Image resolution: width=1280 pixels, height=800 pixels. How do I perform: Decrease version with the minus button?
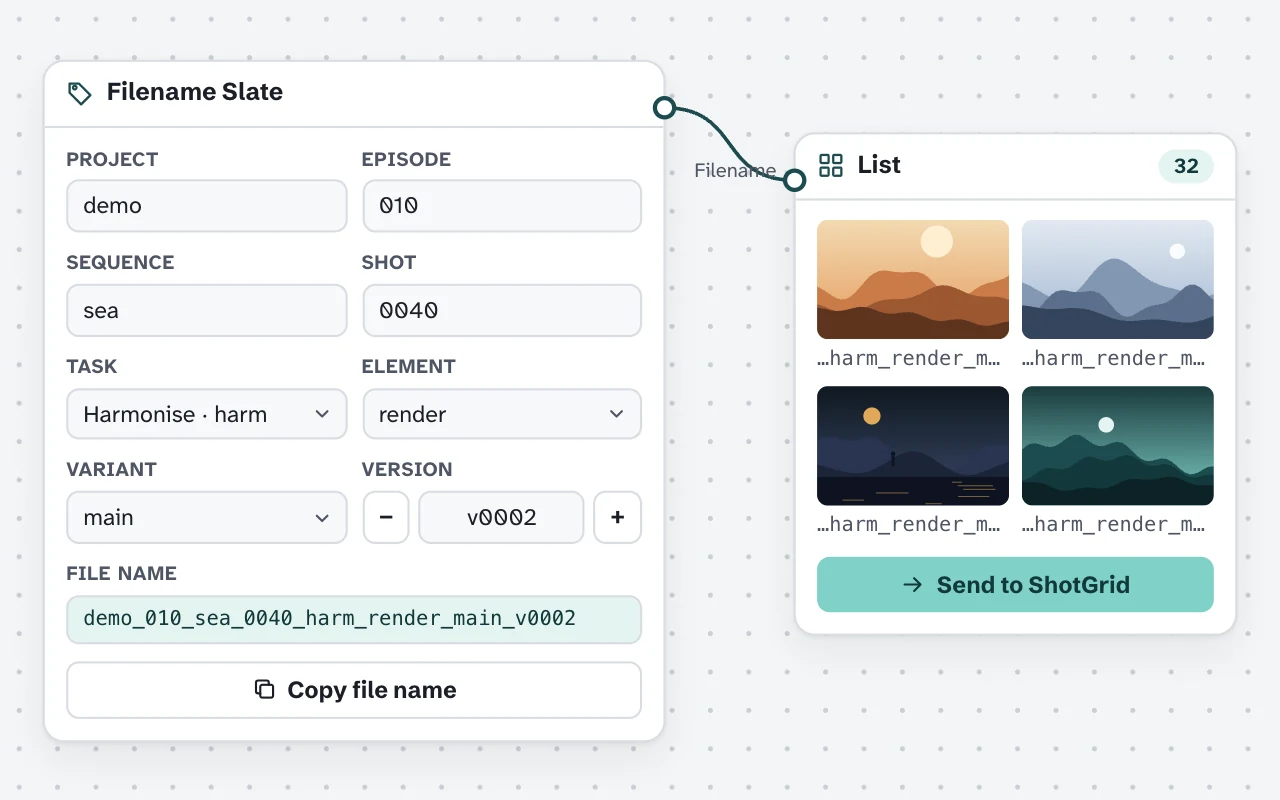coord(386,517)
